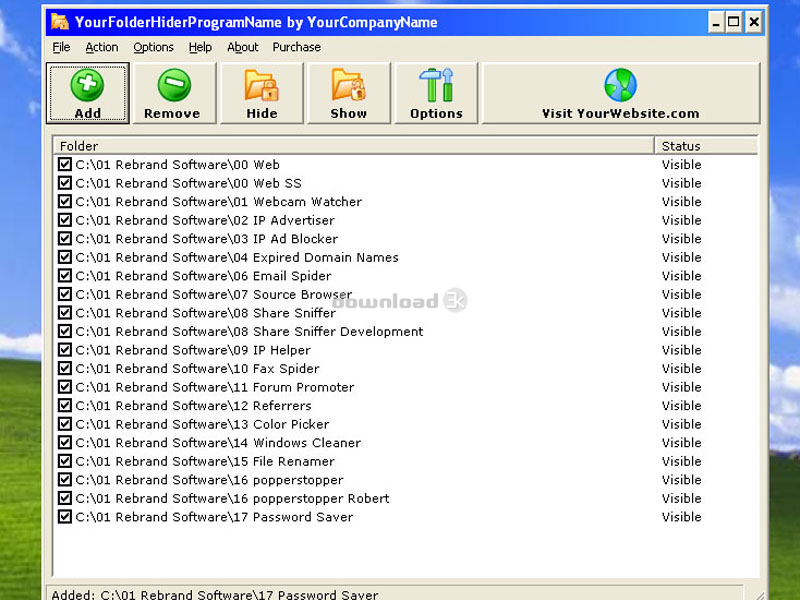Click the green Add plus icon
This screenshot has width=800, height=600.
coord(87,85)
